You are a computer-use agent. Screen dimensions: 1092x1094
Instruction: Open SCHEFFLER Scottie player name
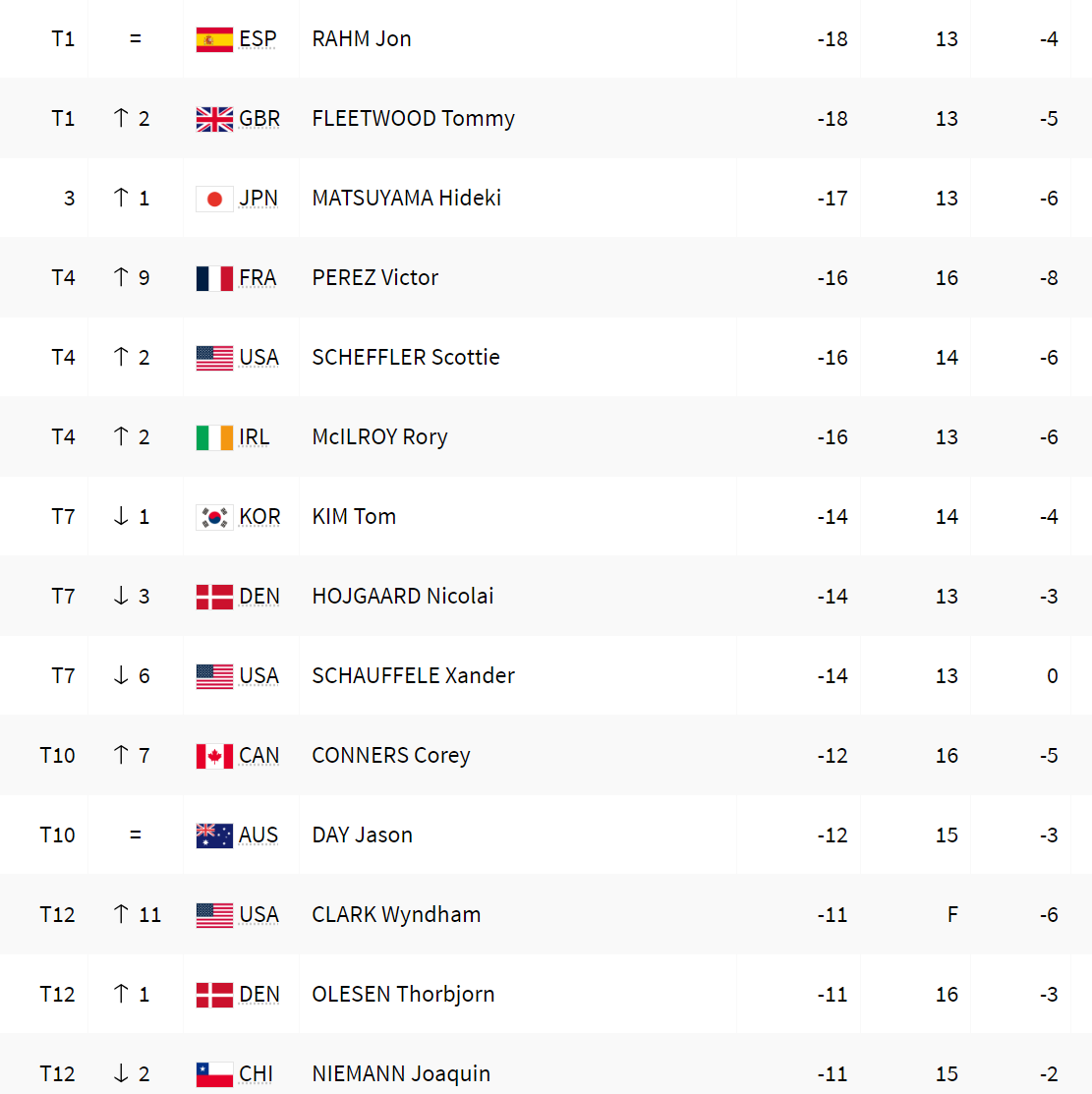pos(405,357)
